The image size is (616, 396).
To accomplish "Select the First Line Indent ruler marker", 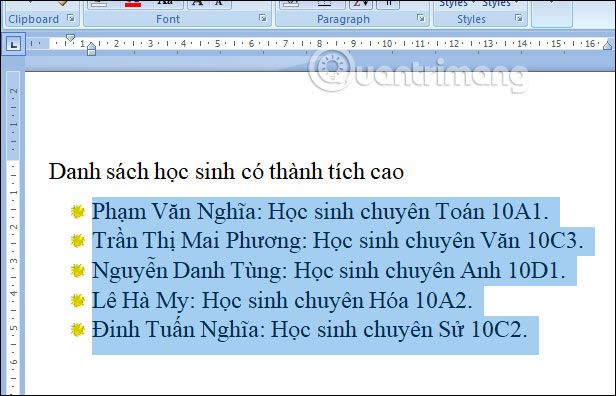I will tap(70, 38).
